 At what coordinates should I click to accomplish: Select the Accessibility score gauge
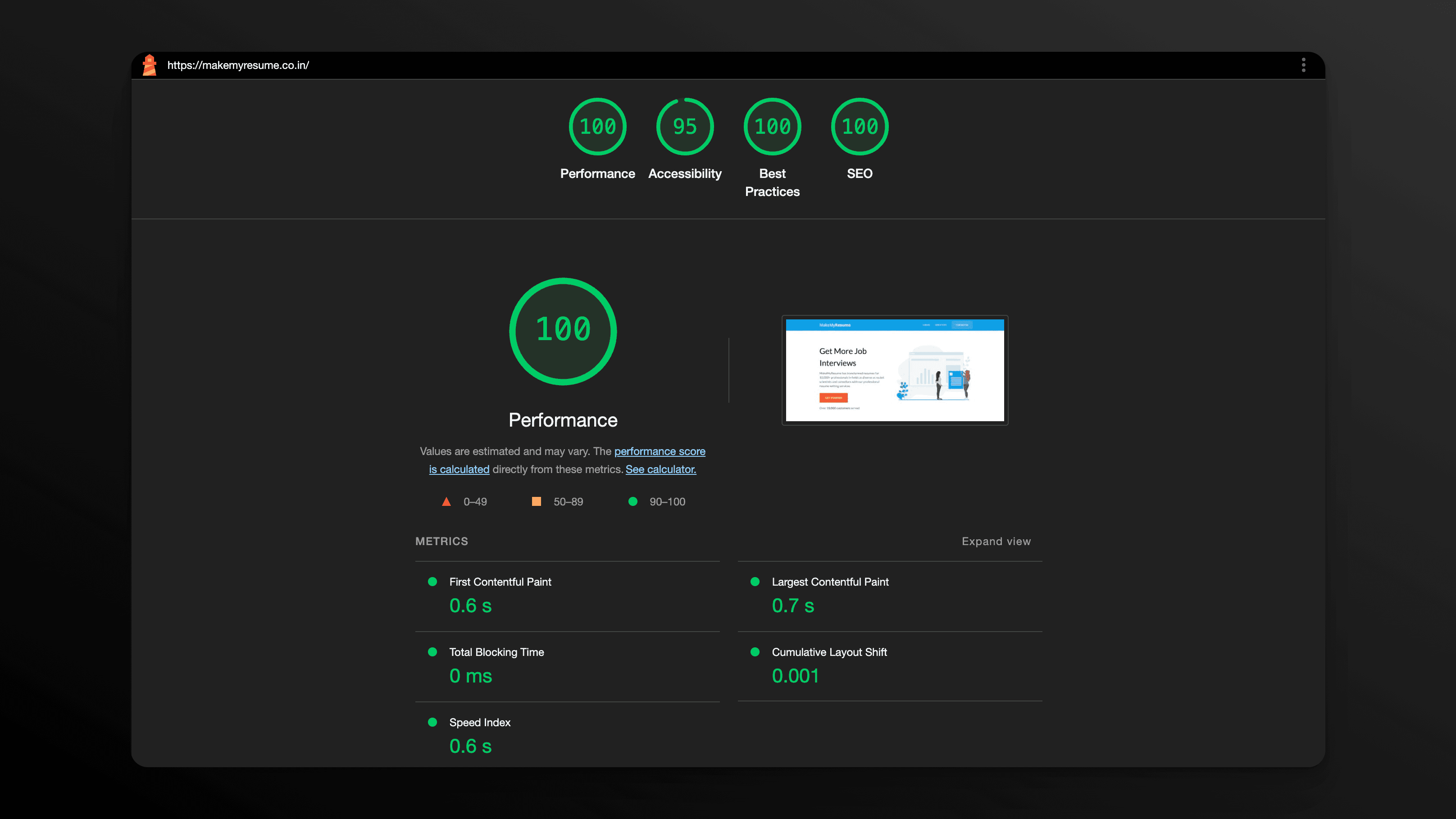(684, 126)
